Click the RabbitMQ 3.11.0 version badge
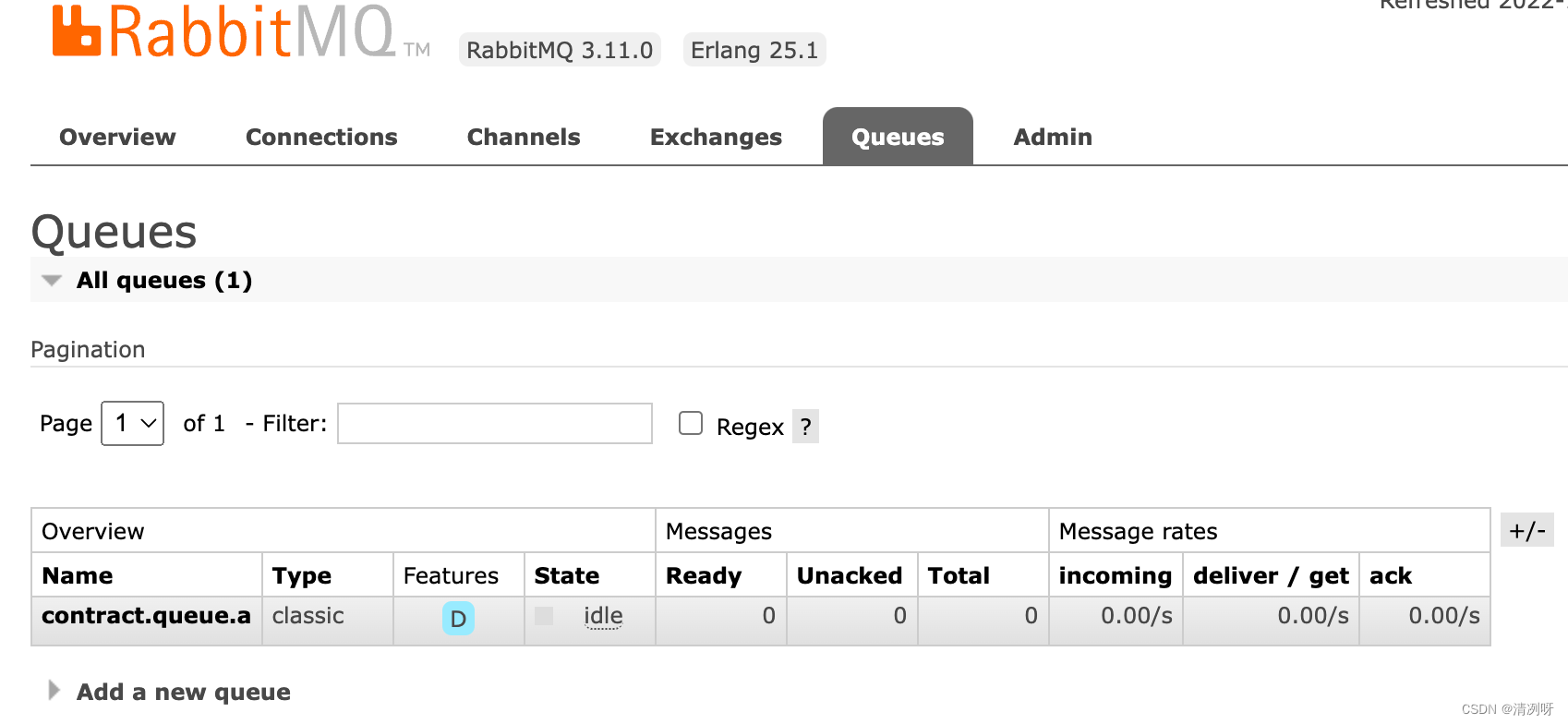1568x724 pixels. coord(560,50)
